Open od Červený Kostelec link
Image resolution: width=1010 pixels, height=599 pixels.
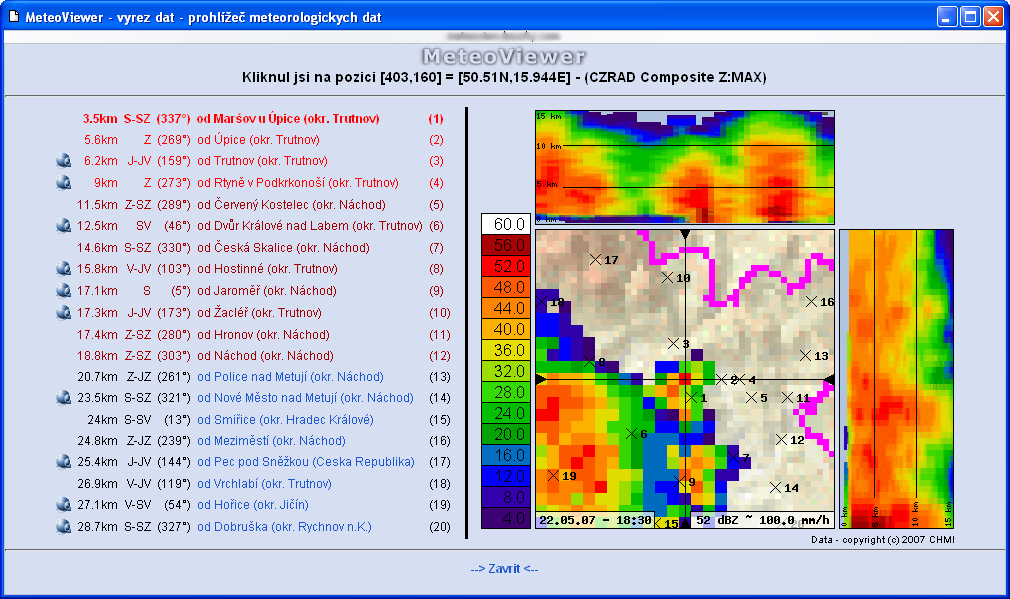pyautogui.click(x=291, y=205)
